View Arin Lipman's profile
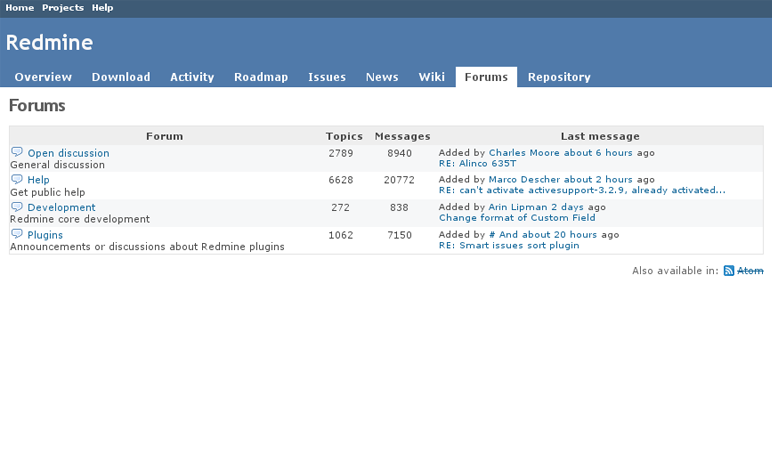This screenshot has height=454, width=772. (518, 207)
